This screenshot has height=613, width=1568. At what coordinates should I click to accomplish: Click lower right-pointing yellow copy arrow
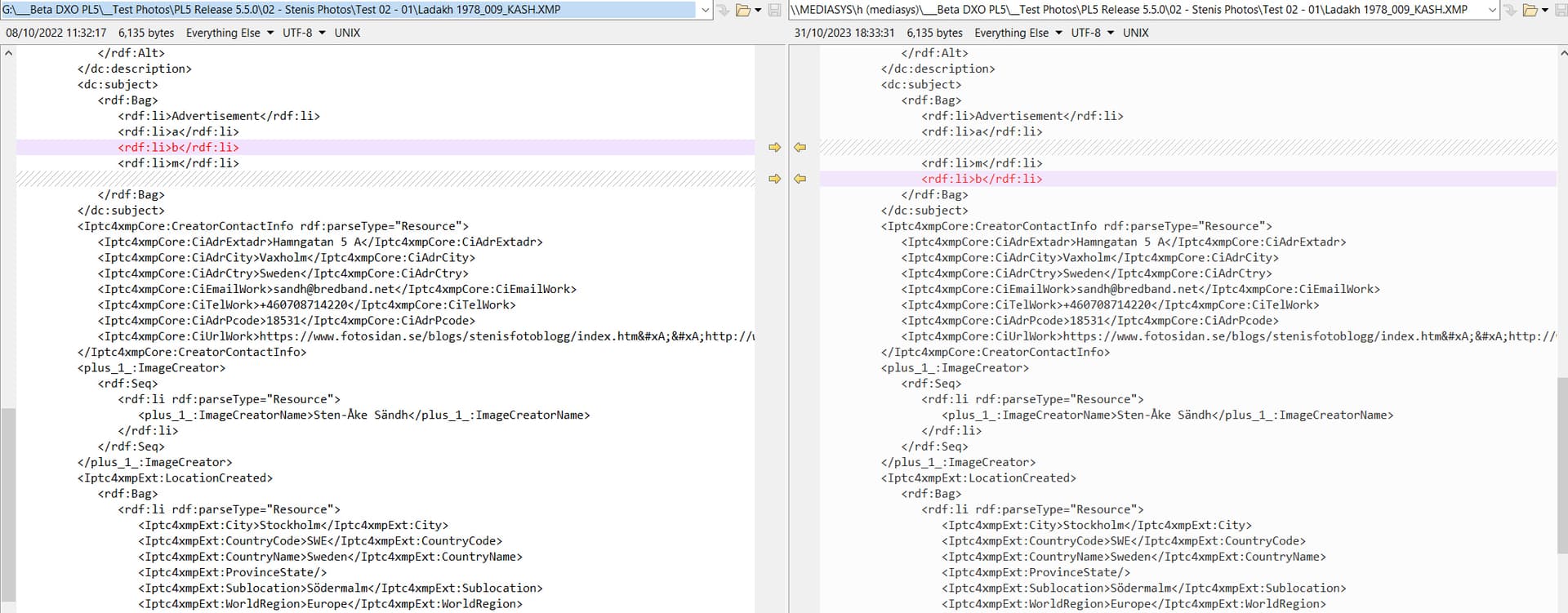tap(774, 179)
